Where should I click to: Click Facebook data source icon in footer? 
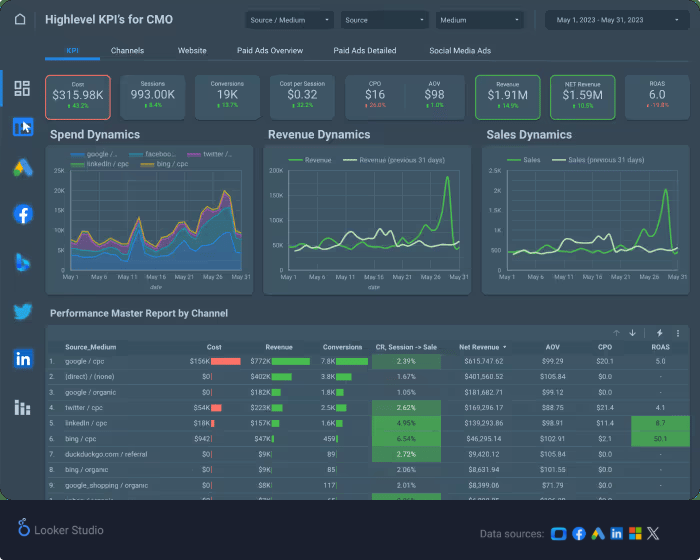(579, 533)
